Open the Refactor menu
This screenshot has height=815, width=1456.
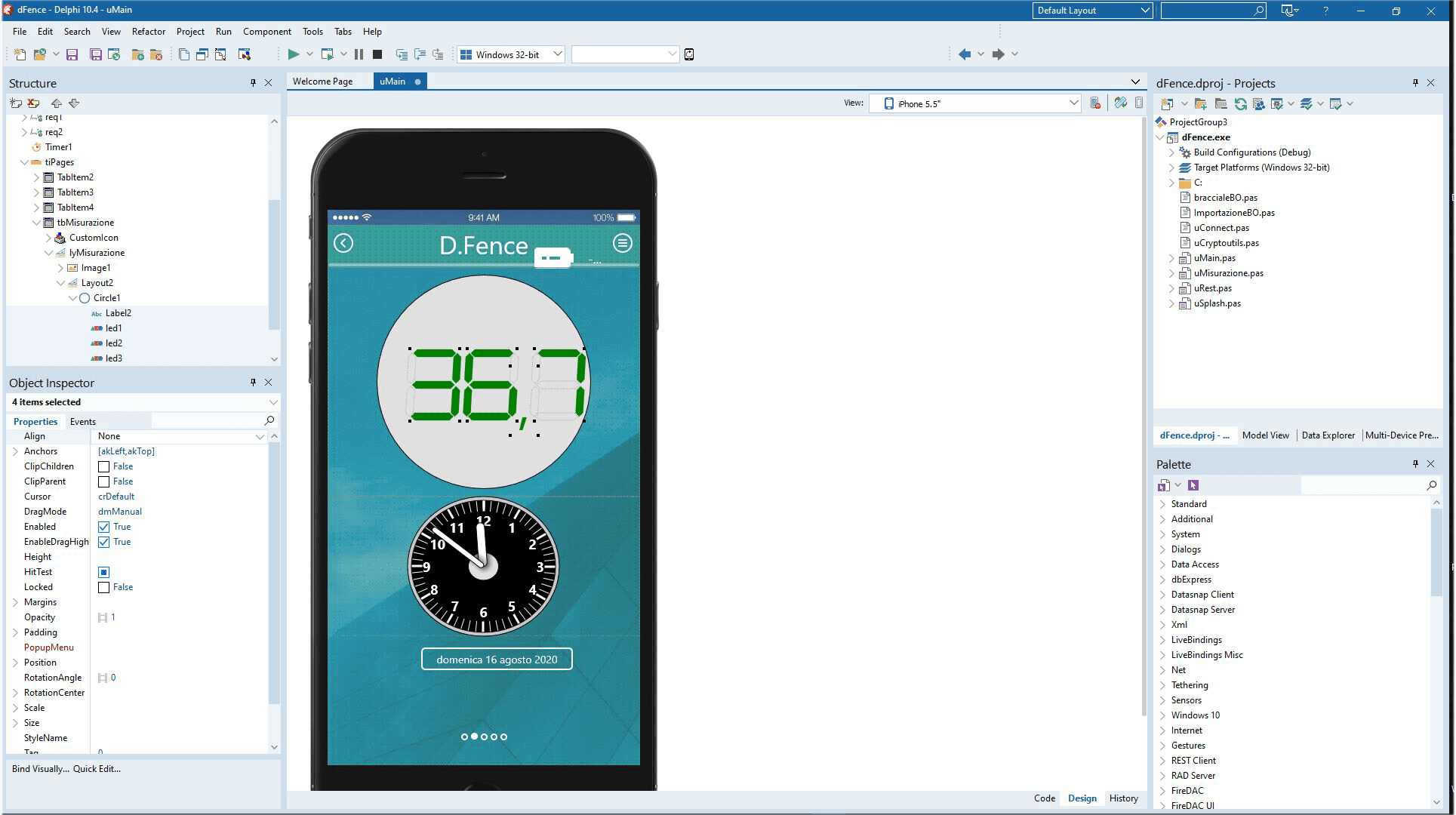[149, 32]
